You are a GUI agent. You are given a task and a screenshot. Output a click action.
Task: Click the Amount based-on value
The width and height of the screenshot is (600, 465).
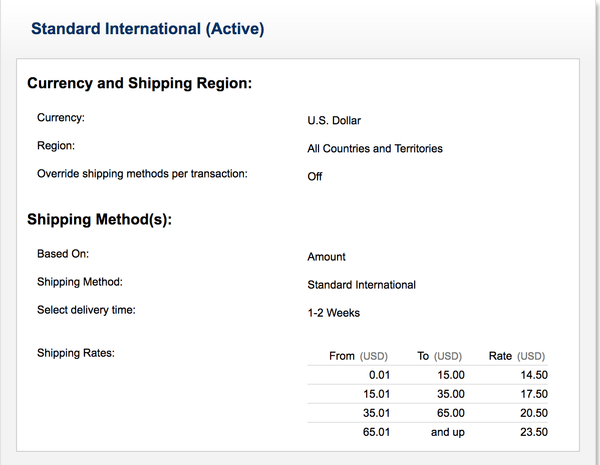coord(326,257)
